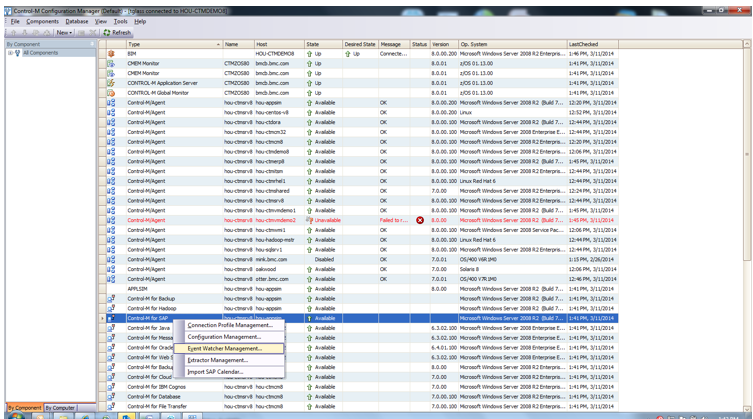Image resolution: width=753 pixels, height=419 pixels.
Task: Click agent icon for host hou-appsim
Action: coord(111,103)
